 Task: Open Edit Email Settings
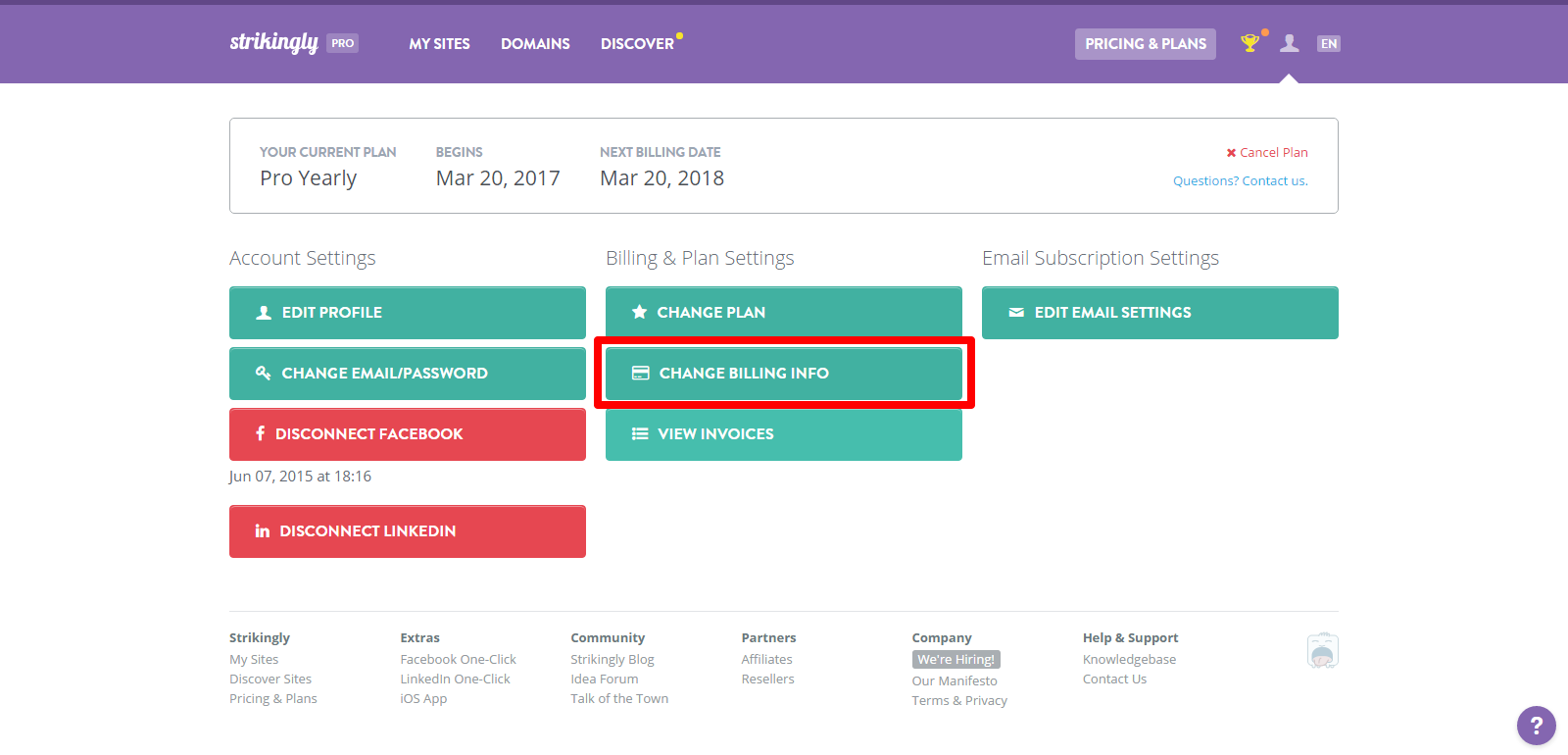click(1159, 313)
